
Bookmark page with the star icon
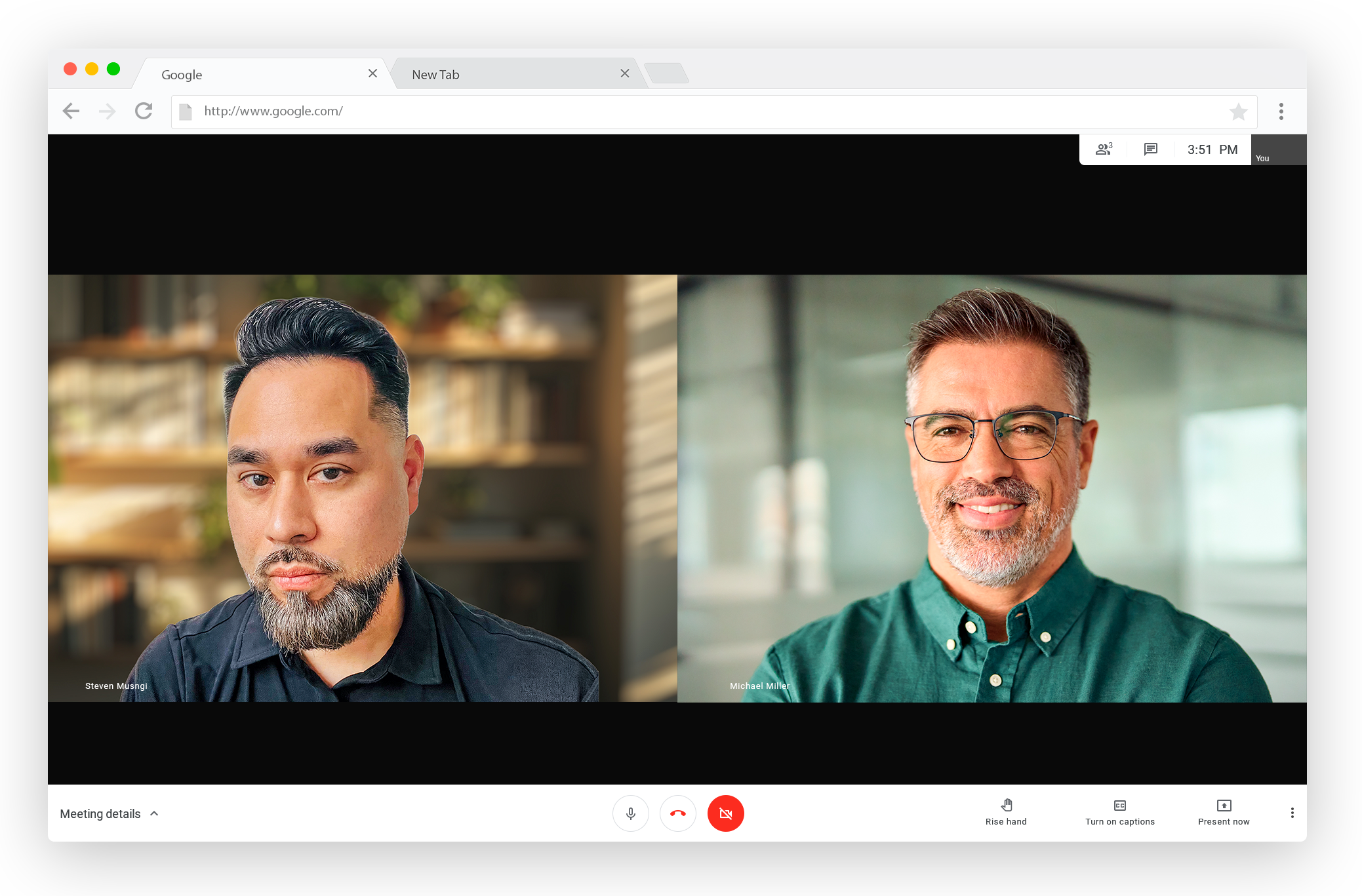pos(1238,112)
